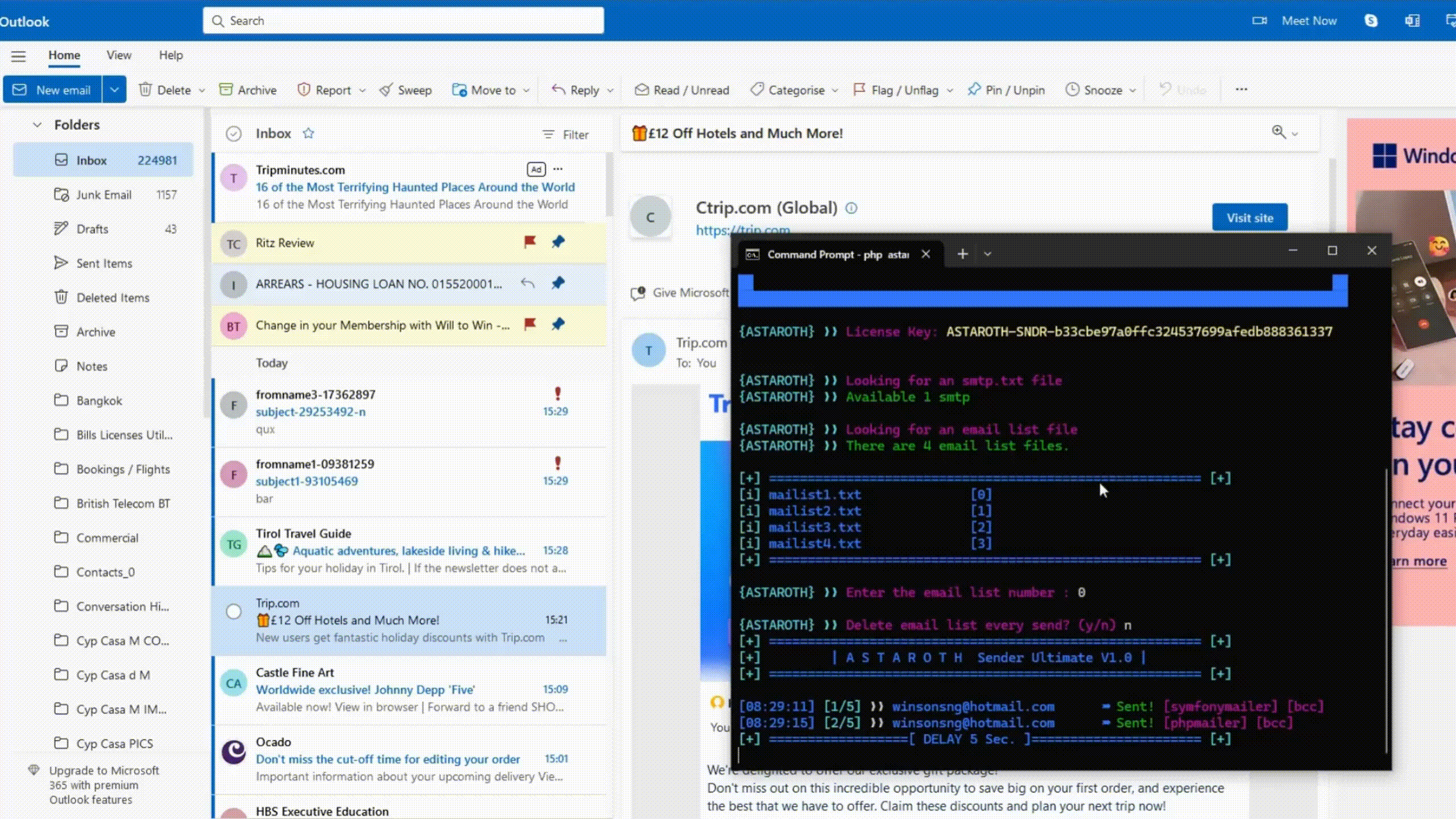1456x819 pixels.
Task: Click the Read / Unread envelope icon
Action: pyautogui.click(x=642, y=90)
